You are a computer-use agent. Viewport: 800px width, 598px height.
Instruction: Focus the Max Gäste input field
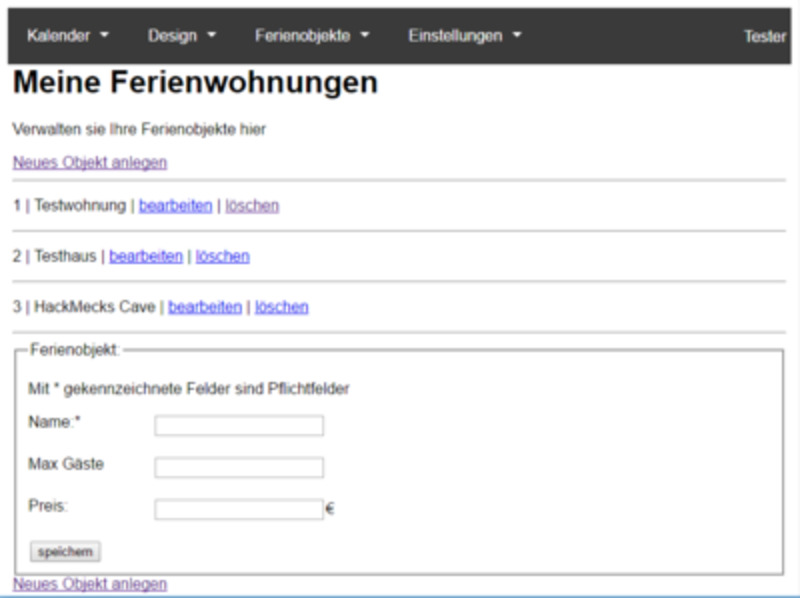click(239, 468)
